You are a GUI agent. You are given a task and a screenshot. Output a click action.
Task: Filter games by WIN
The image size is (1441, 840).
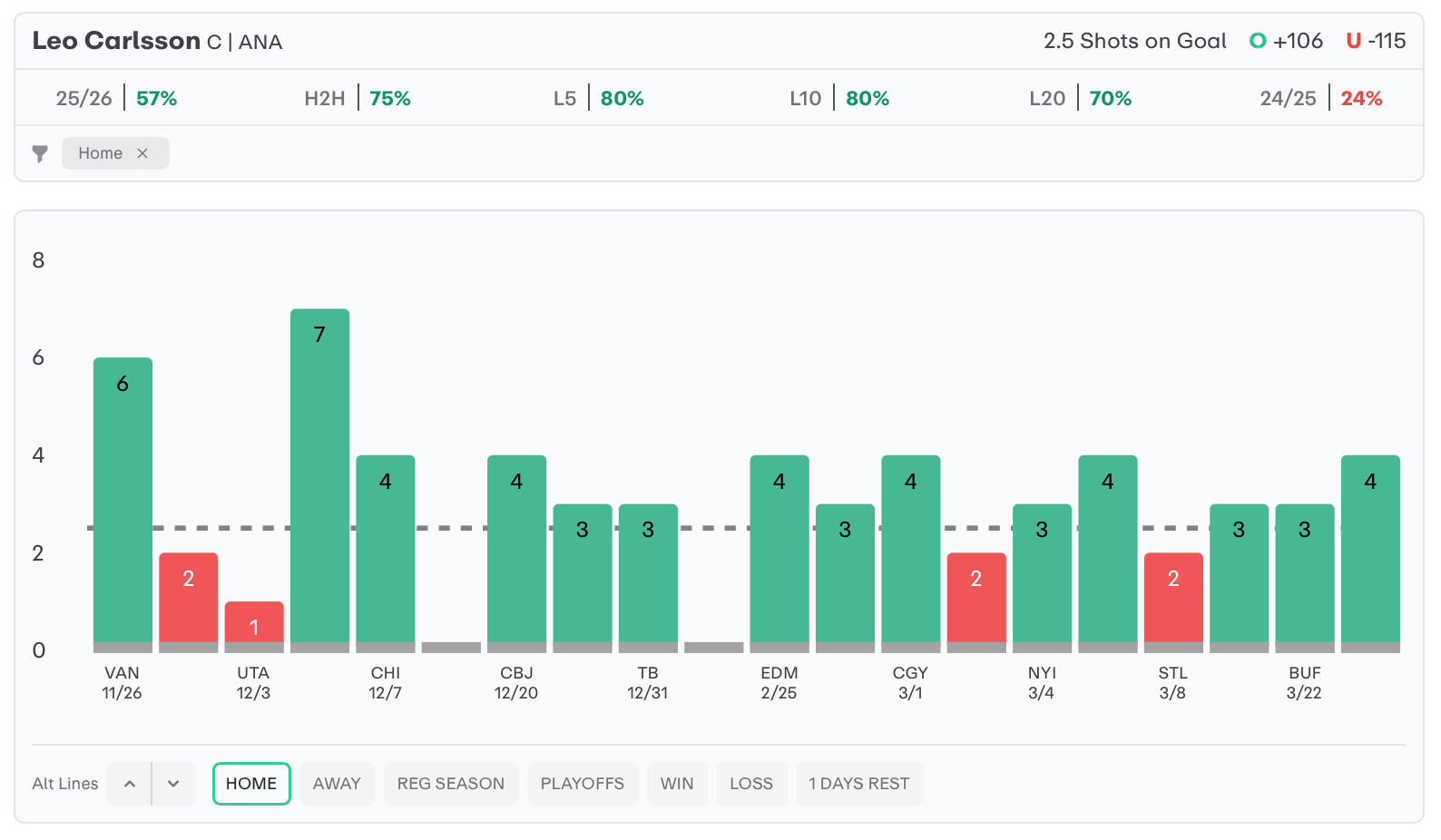677,784
